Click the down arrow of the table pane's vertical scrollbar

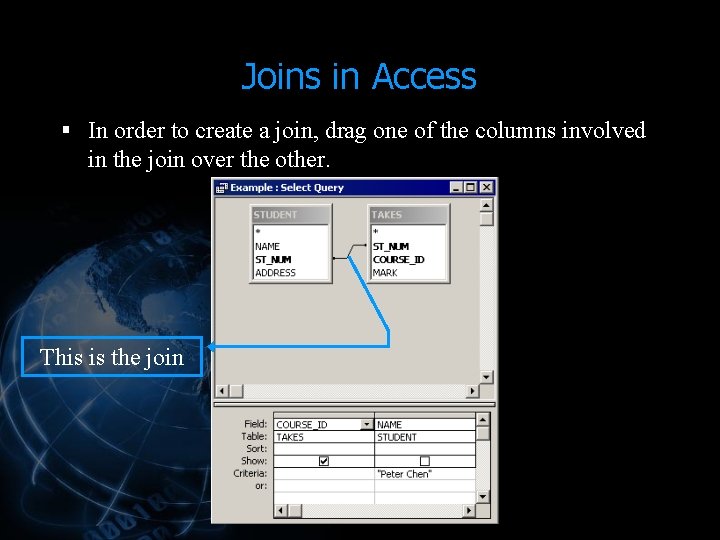coord(486,377)
